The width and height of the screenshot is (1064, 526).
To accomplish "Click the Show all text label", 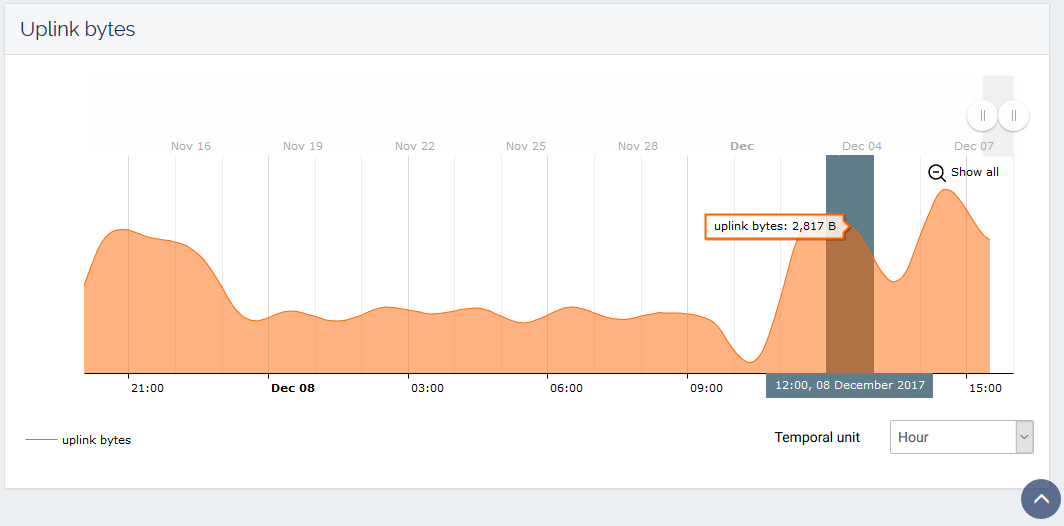I will (x=974, y=172).
